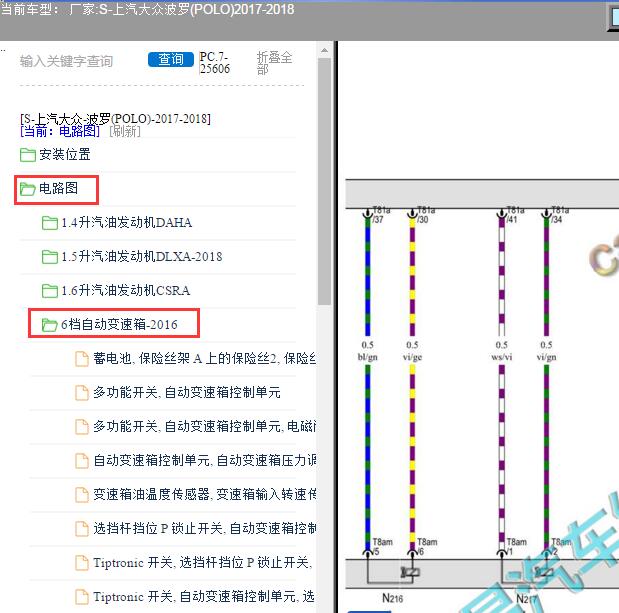
Task: Click connector label T8am/6
Action: click(427, 547)
